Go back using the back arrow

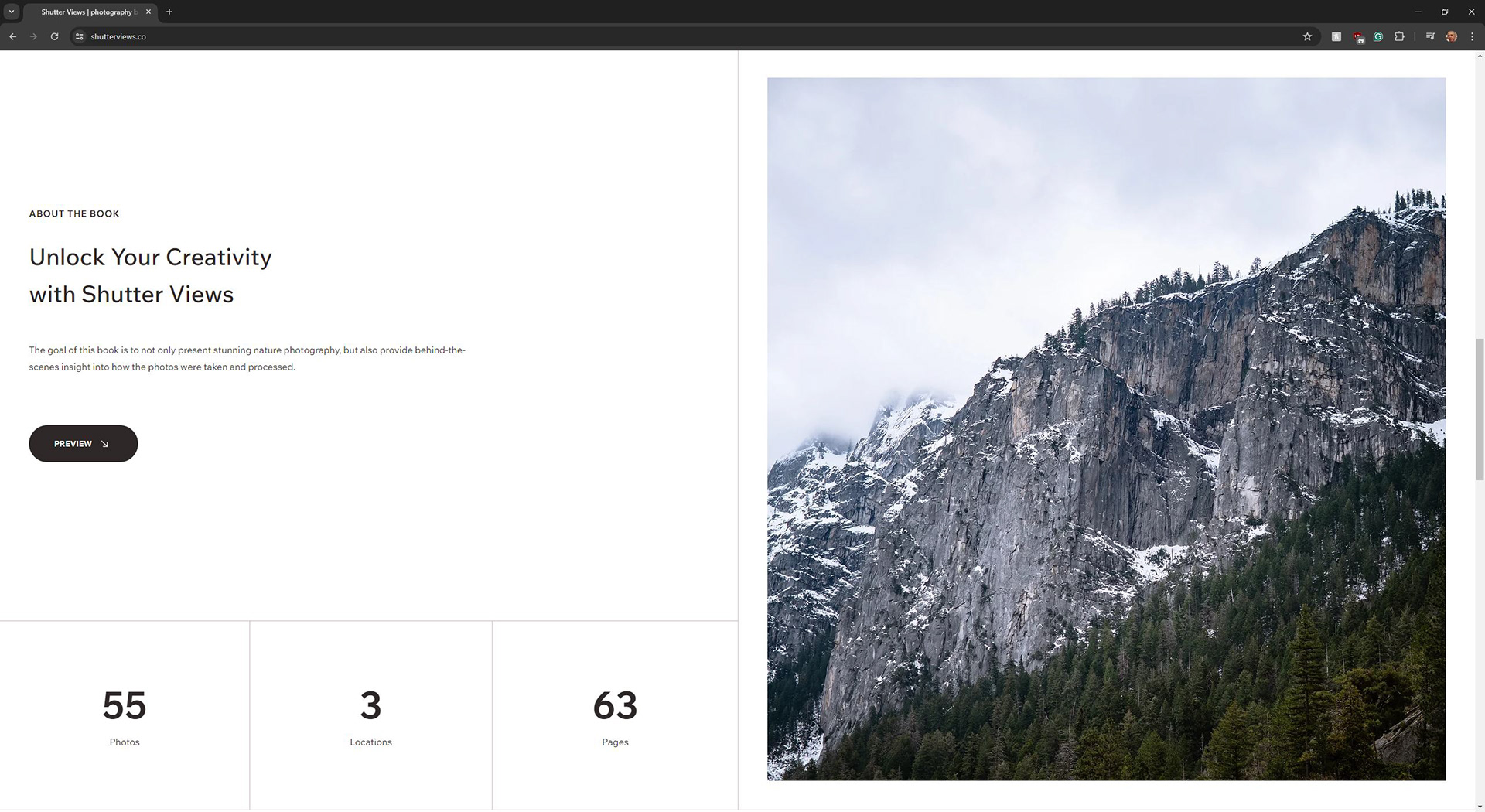coord(12,36)
